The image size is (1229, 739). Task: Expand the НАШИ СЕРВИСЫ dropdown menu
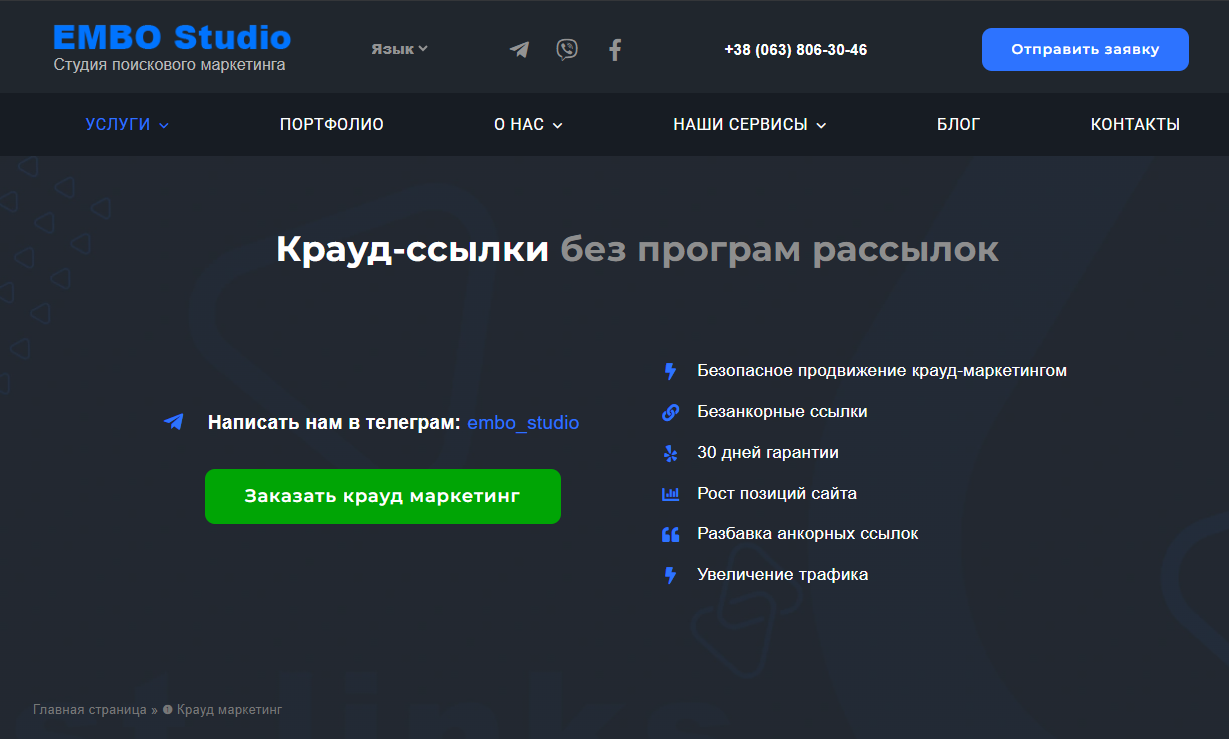click(x=749, y=124)
